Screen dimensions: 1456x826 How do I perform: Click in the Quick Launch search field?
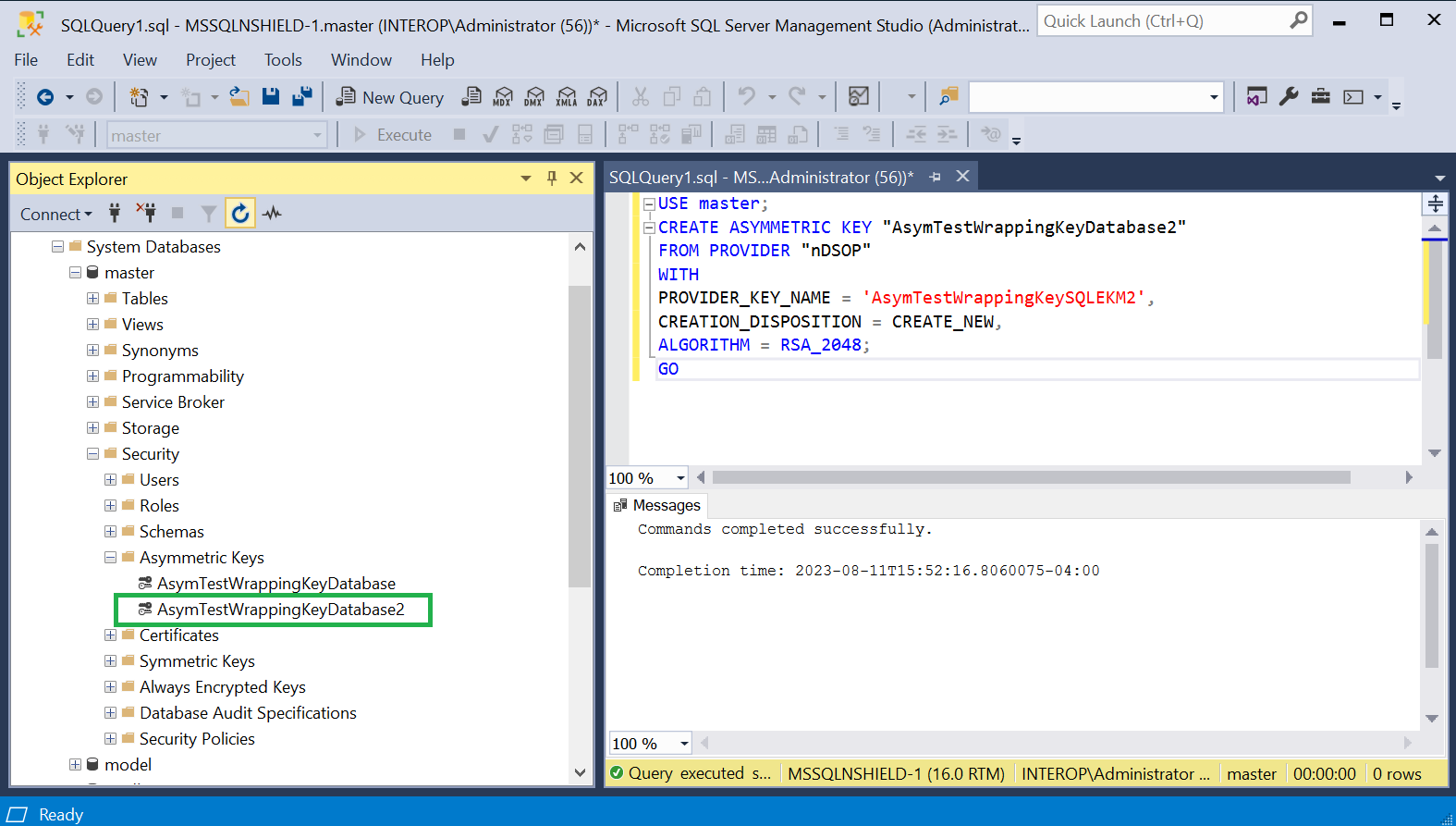coord(1163,20)
